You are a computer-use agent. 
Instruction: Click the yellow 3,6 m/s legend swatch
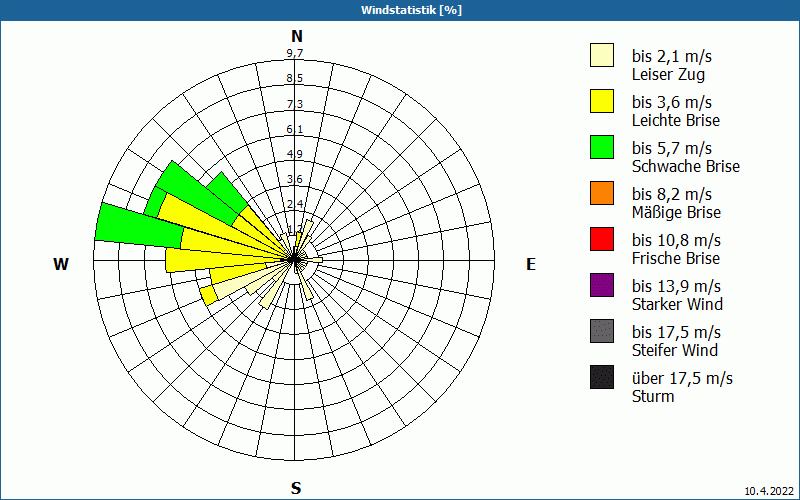click(x=602, y=101)
